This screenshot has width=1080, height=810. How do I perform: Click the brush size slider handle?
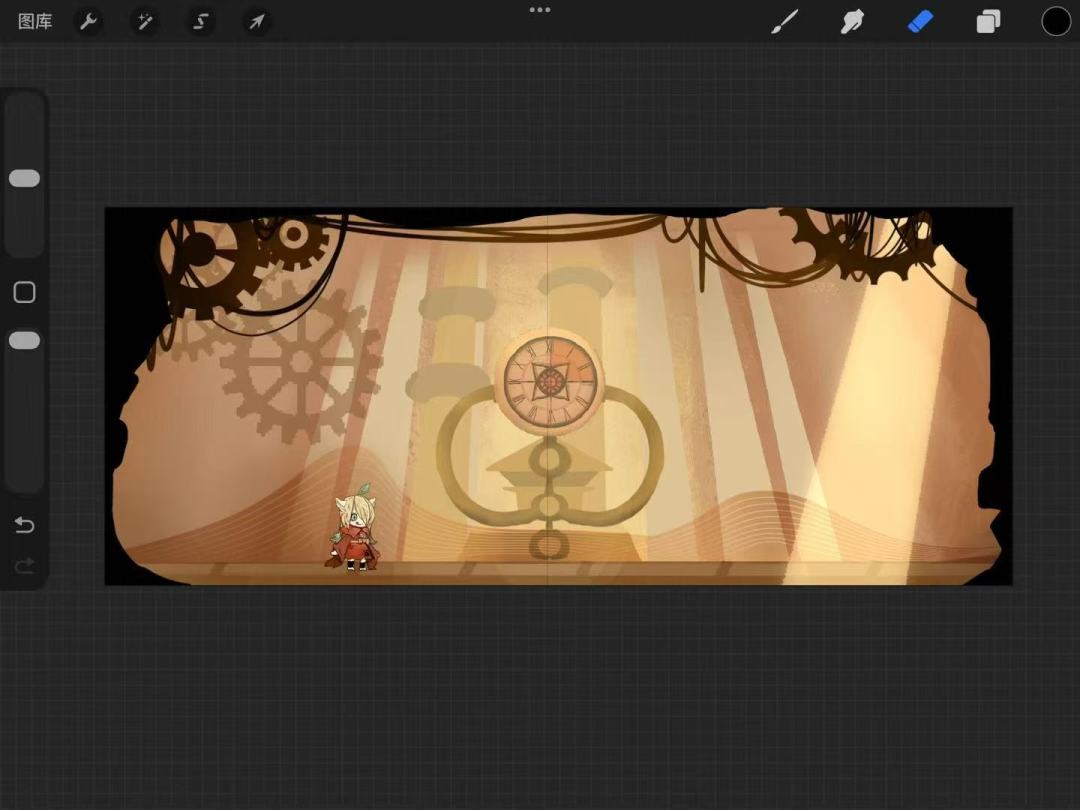point(24,178)
